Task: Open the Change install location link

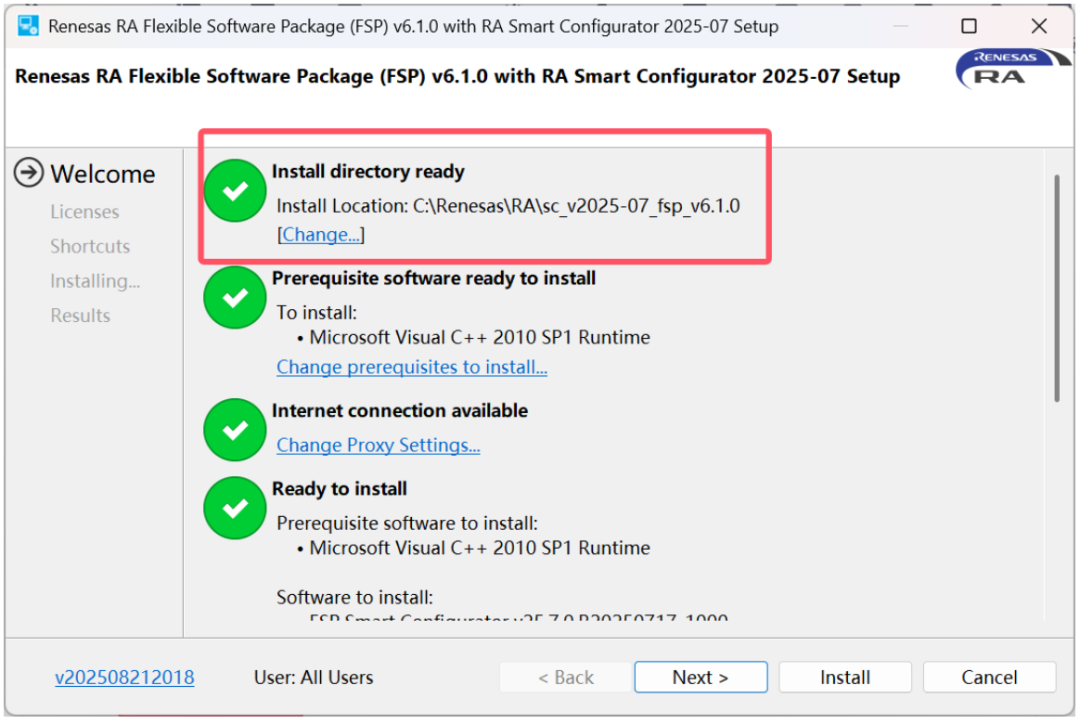Action: (321, 235)
